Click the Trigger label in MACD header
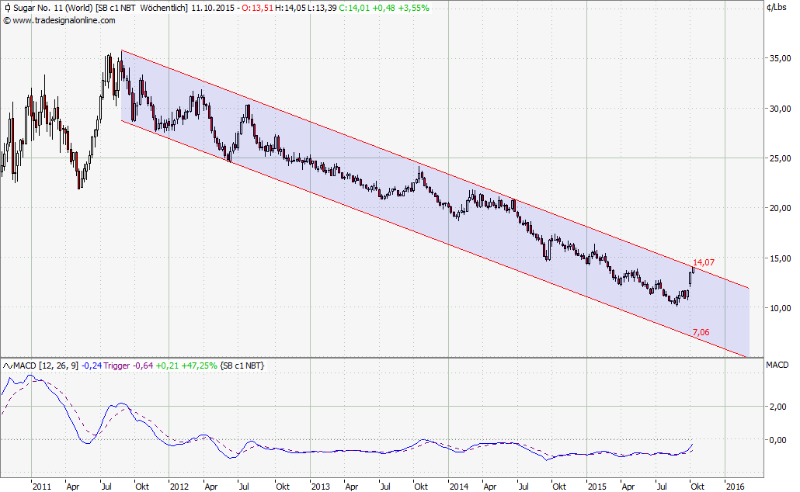The height and width of the screenshot is (492, 800). point(120,366)
